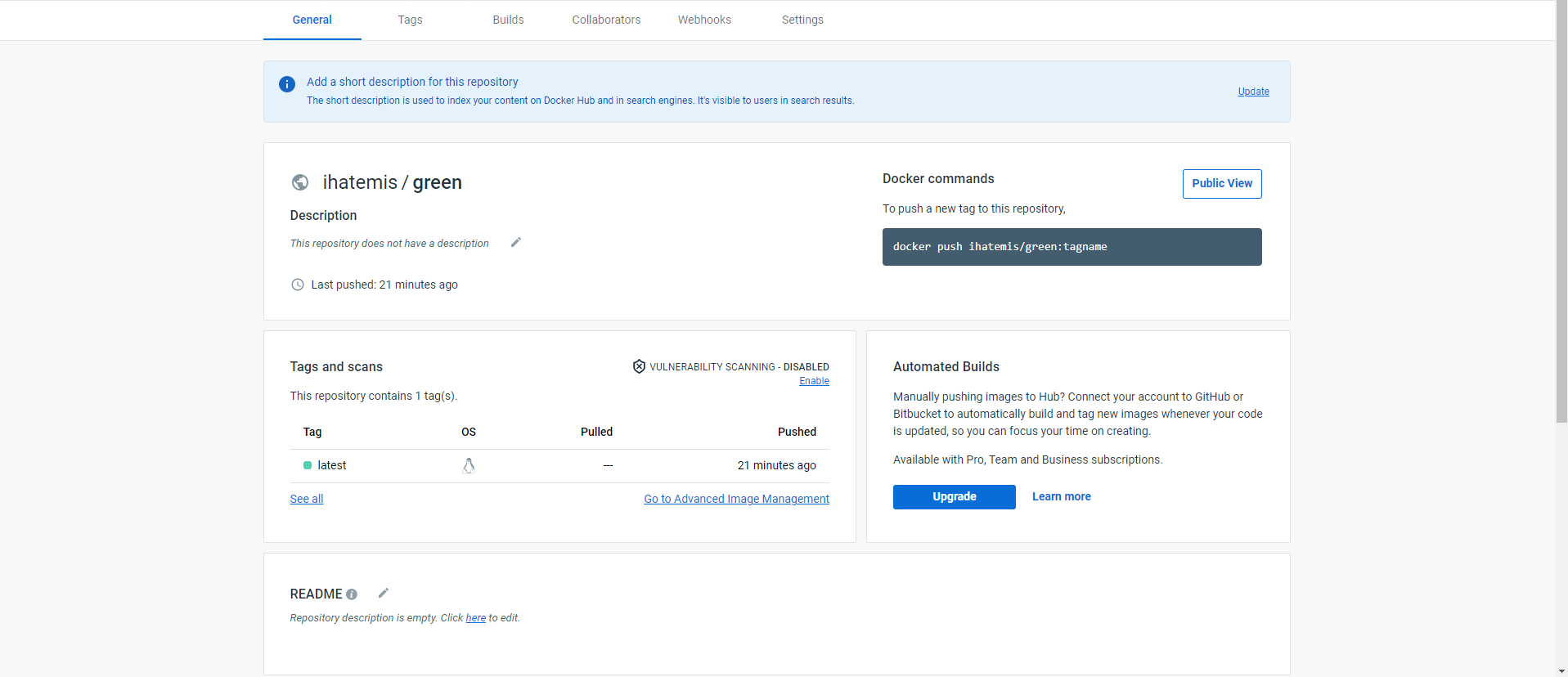Viewport: 1568px width, 677px height.
Task: Click the Tag column header
Action: [312, 432]
